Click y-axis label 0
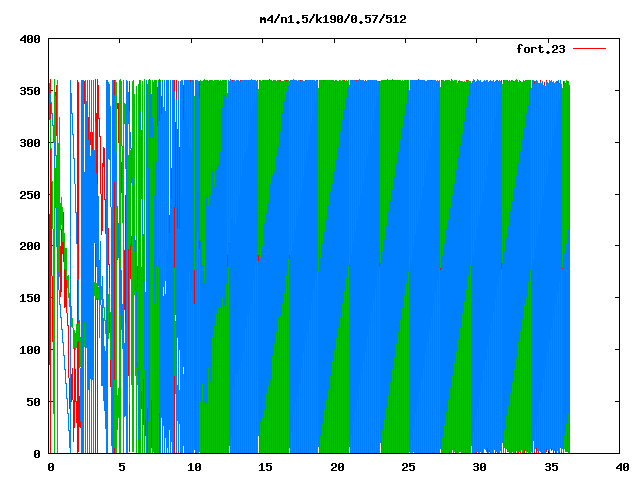The width and height of the screenshot is (640, 480). pyautogui.click(x=37, y=453)
